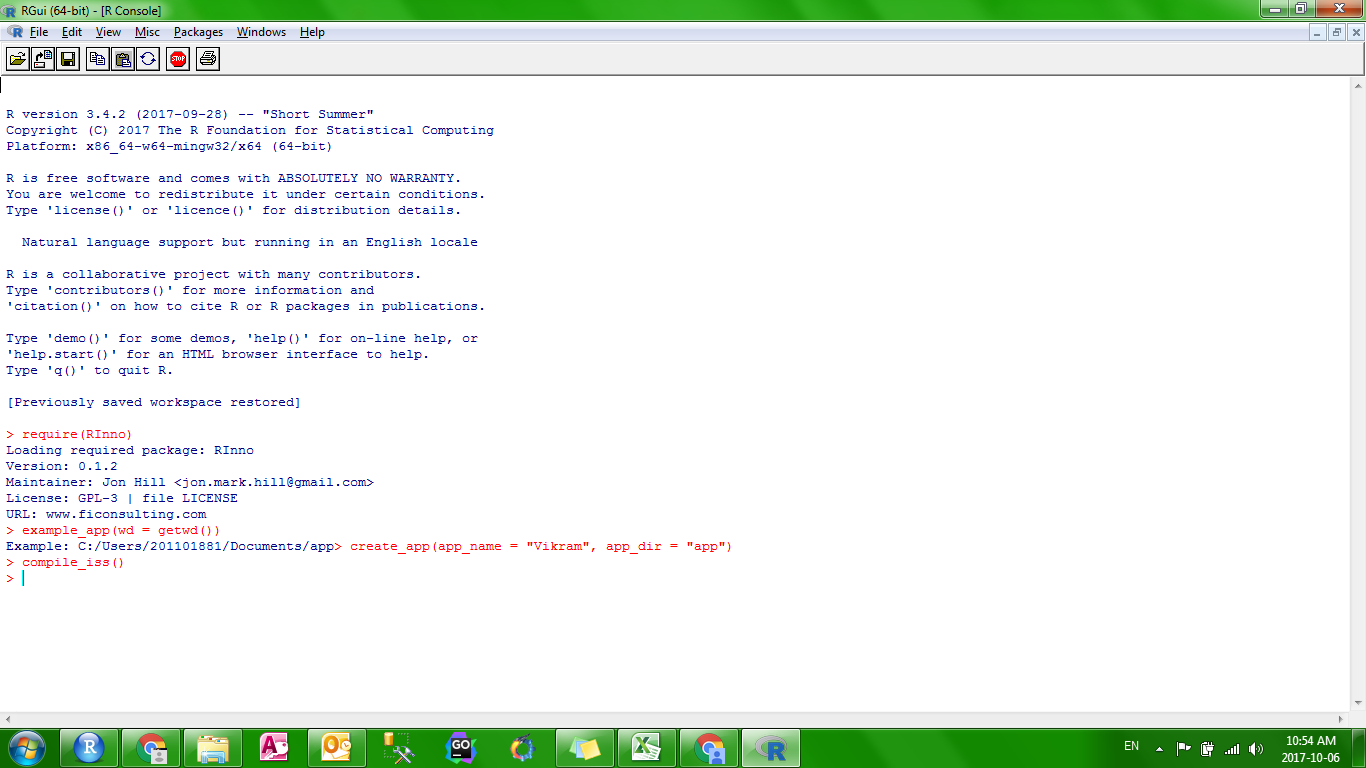Click "Type 'q()' to quit R." line
Image resolution: width=1366 pixels, height=768 pixels.
tap(90, 370)
